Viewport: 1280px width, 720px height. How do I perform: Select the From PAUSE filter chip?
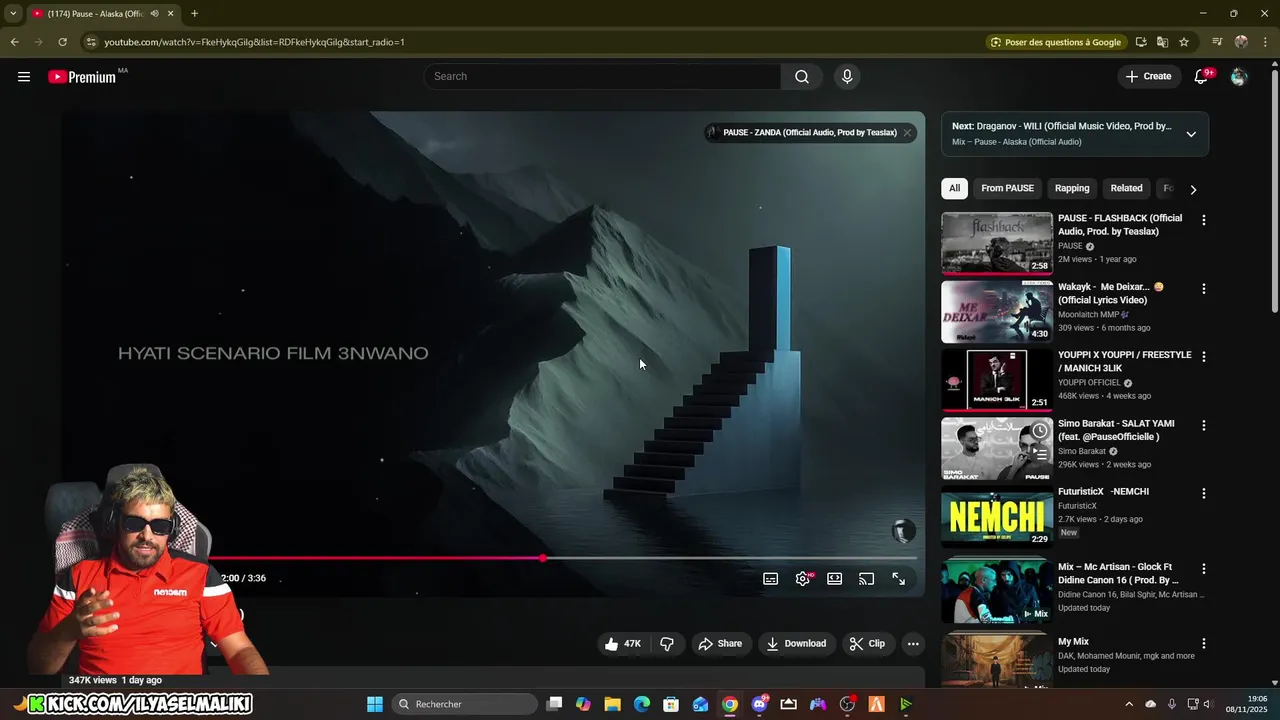coord(1007,188)
